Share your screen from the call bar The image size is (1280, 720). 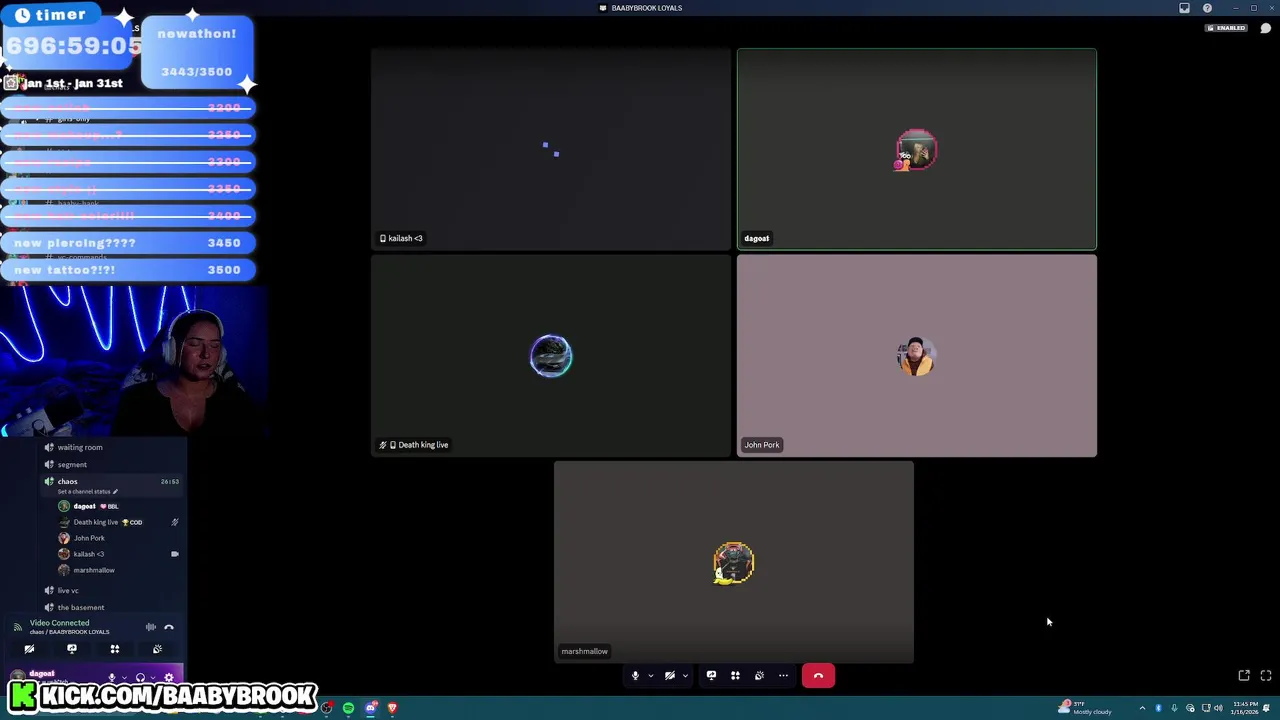pos(711,676)
